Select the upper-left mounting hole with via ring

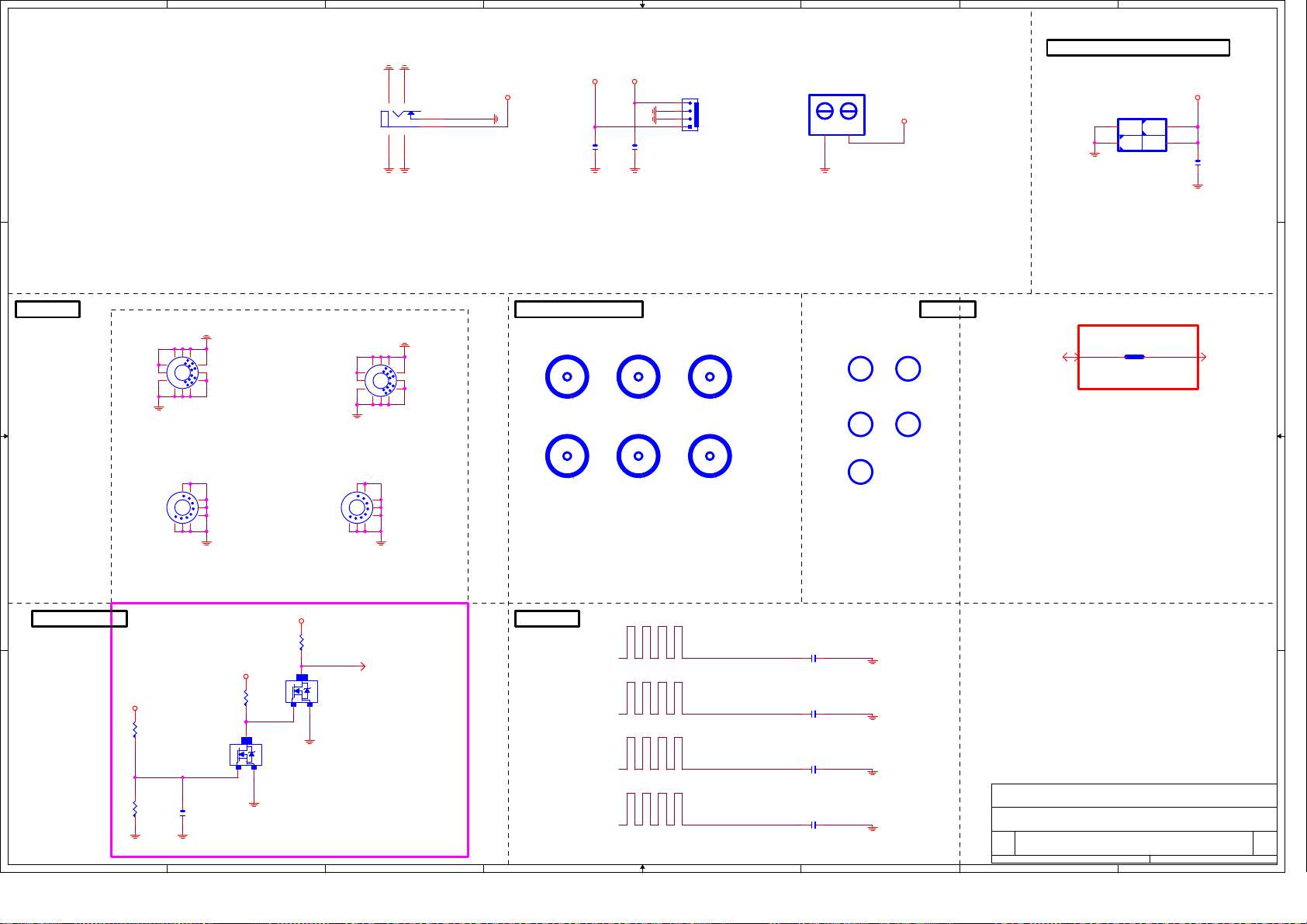pos(183,373)
